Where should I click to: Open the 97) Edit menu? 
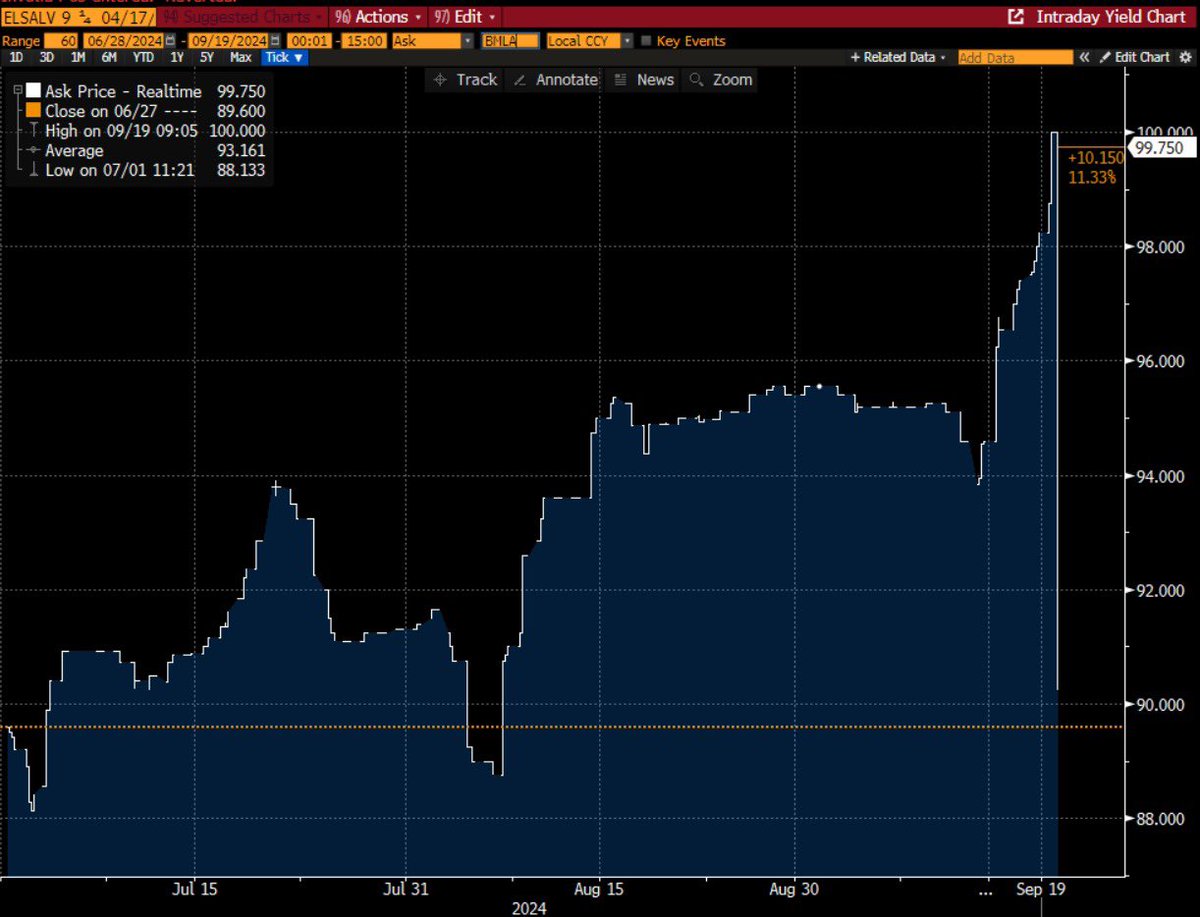point(466,17)
